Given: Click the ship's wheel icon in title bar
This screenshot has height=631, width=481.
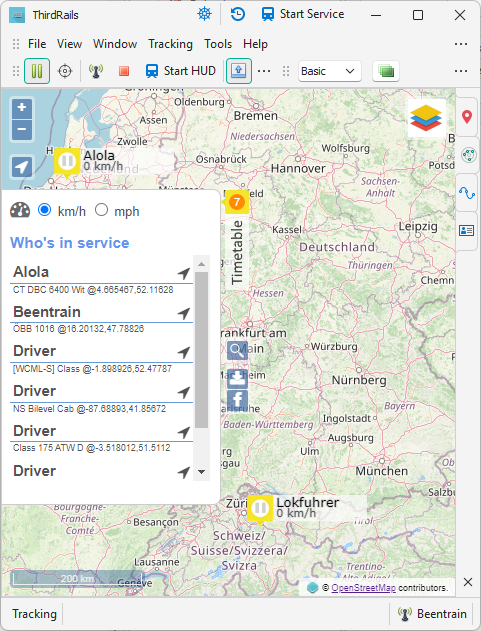Looking at the screenshot, I should tap(204, 14).
